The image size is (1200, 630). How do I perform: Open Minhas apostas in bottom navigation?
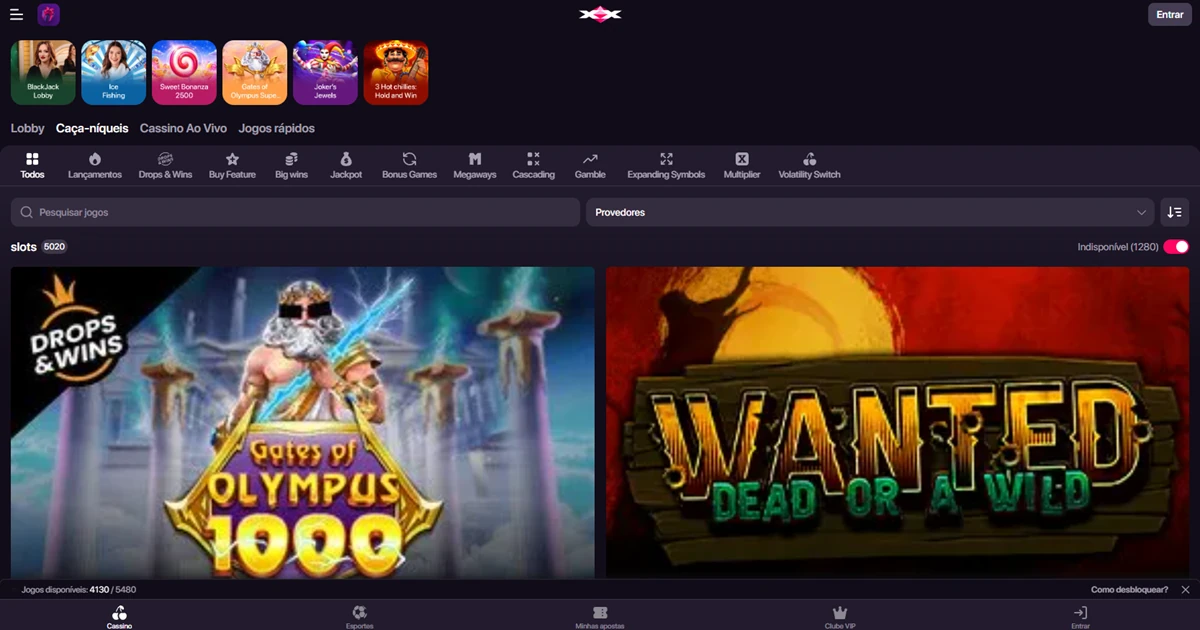600,616
